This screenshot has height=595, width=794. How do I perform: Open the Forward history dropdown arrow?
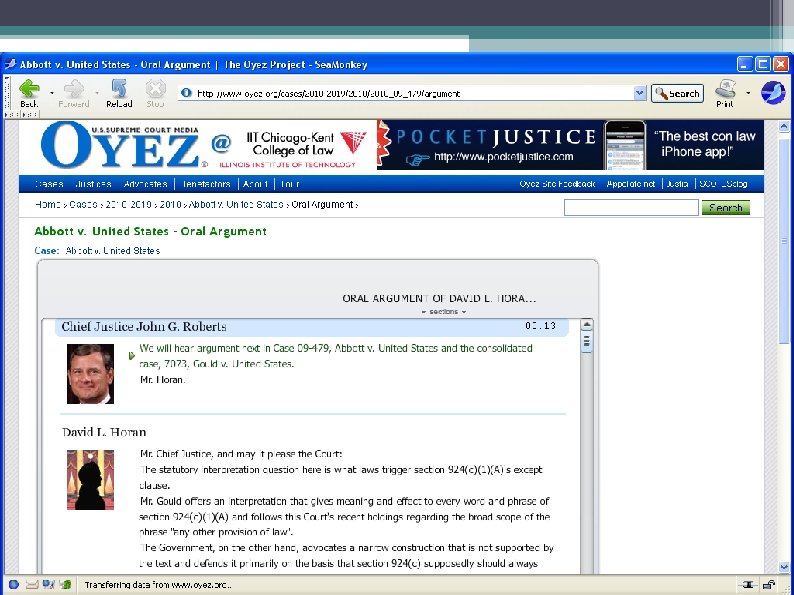click(x=97, y=93)
